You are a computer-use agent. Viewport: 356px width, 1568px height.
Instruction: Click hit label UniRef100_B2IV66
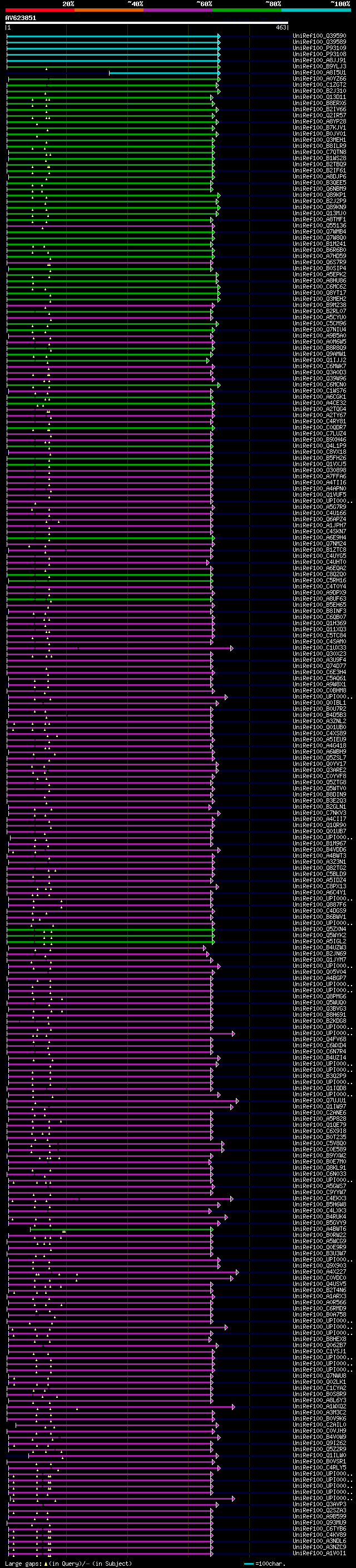point(319,109)
